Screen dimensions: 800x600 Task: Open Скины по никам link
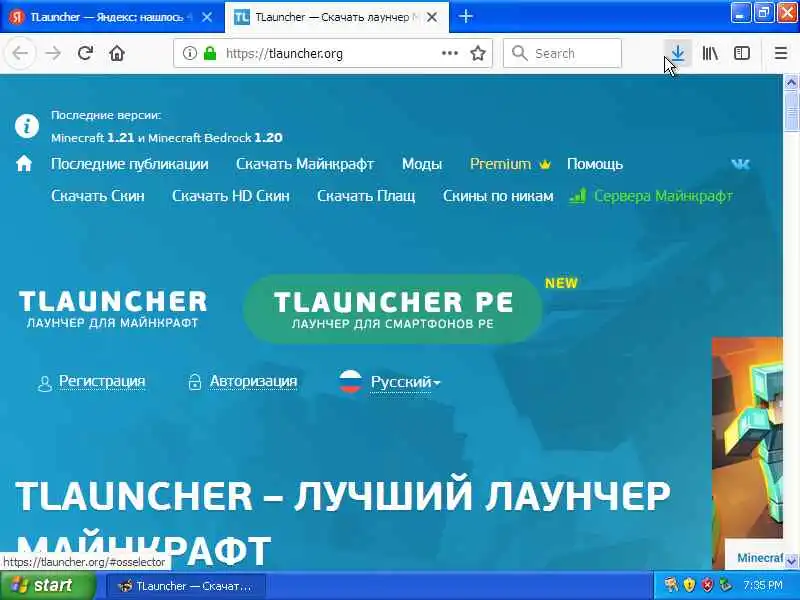tap(498, 196)
